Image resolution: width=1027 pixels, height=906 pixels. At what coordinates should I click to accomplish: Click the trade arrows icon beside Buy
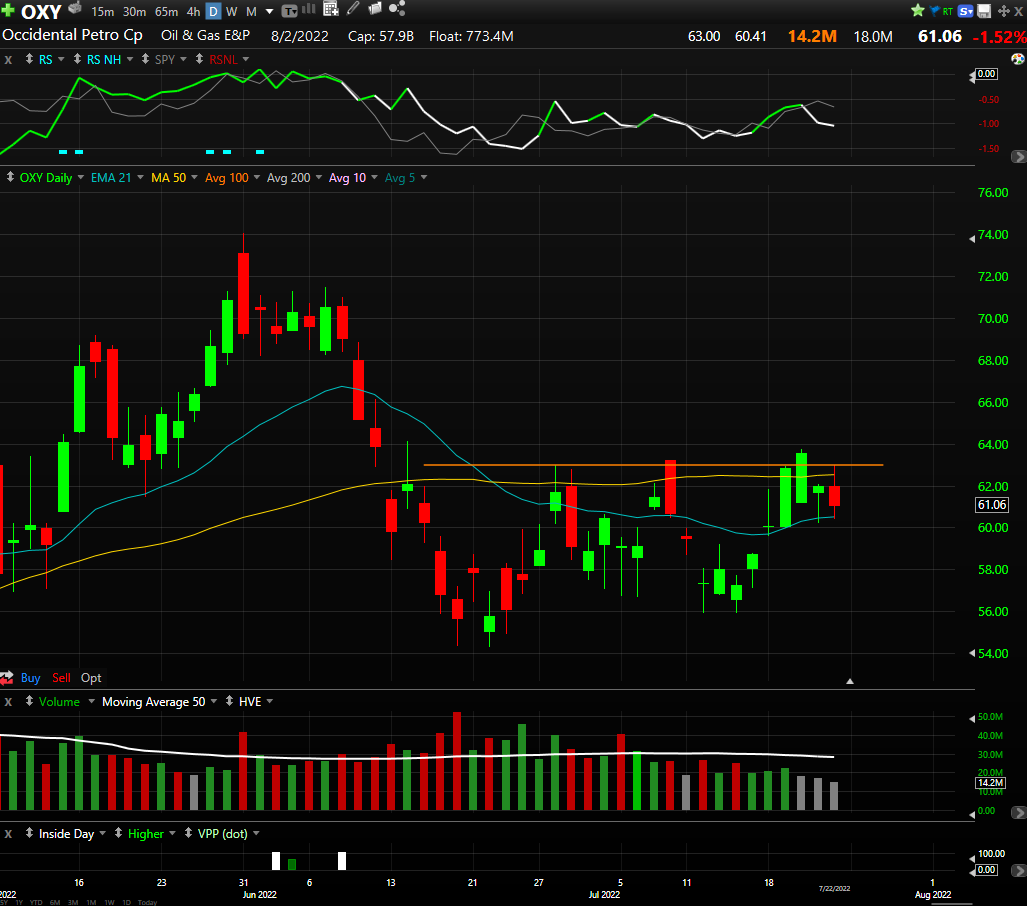click(7, 677)
